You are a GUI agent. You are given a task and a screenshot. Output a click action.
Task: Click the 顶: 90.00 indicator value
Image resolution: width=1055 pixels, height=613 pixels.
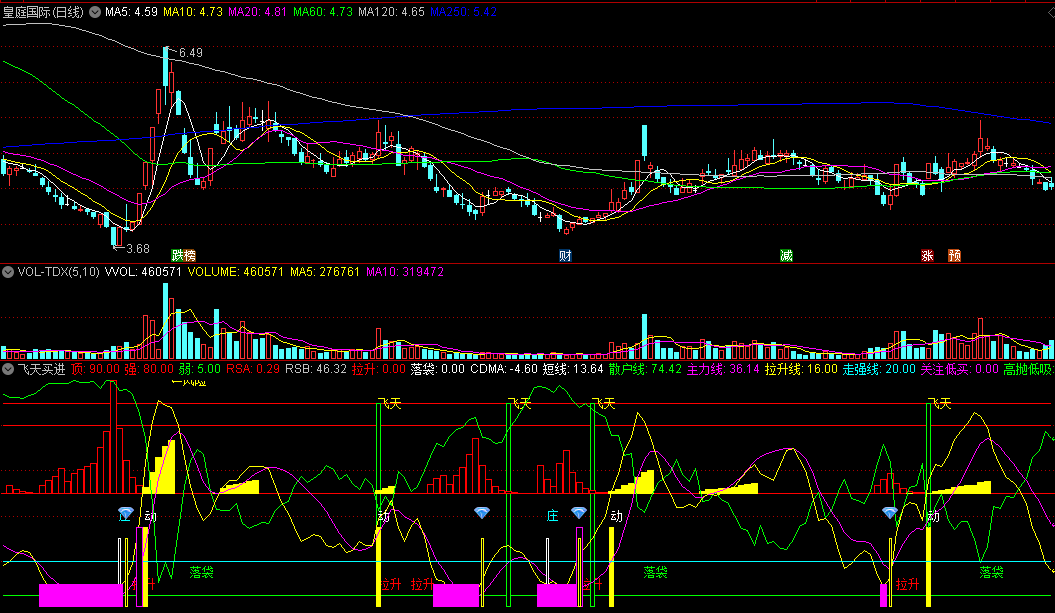[95, 369]
